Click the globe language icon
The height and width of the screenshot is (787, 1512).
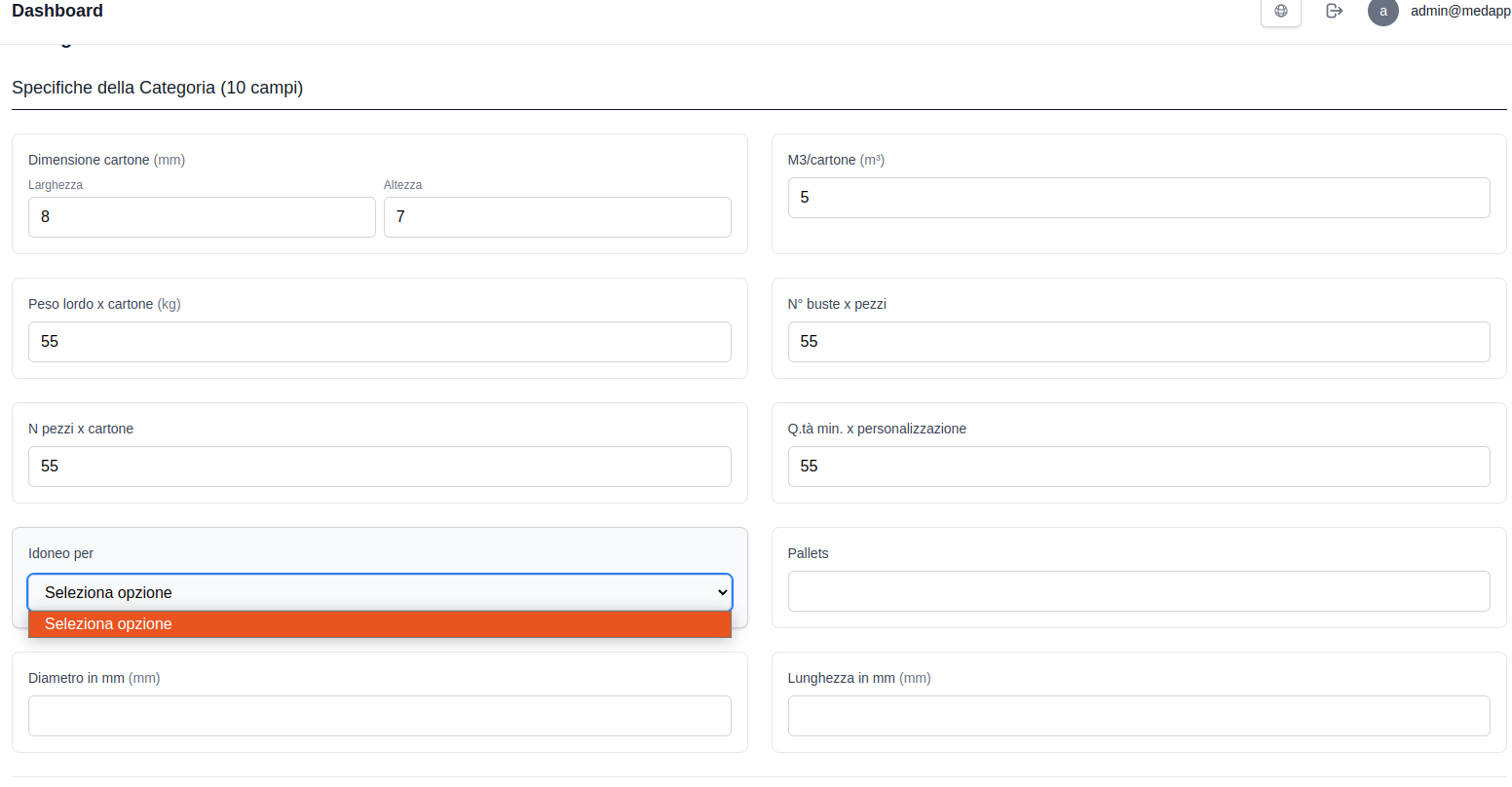(1280, 11)
